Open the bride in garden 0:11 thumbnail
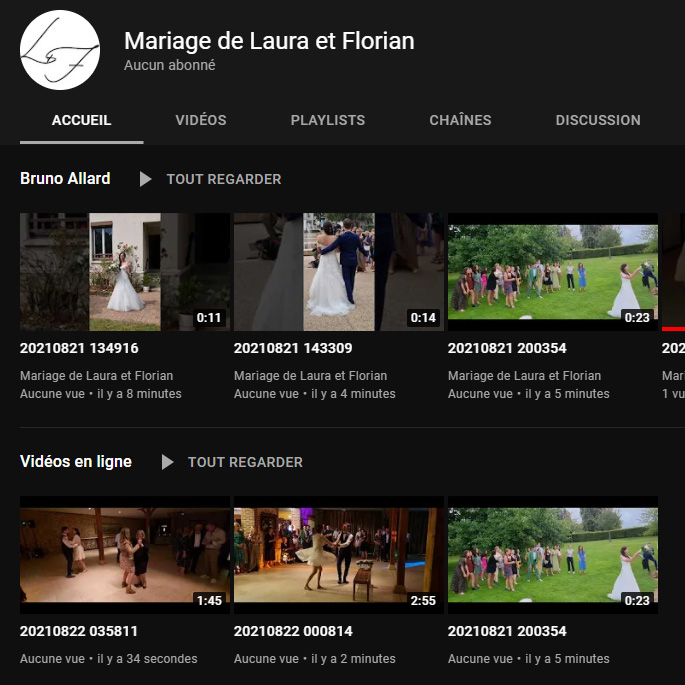685x685 pixels. (x=125, y=271)
